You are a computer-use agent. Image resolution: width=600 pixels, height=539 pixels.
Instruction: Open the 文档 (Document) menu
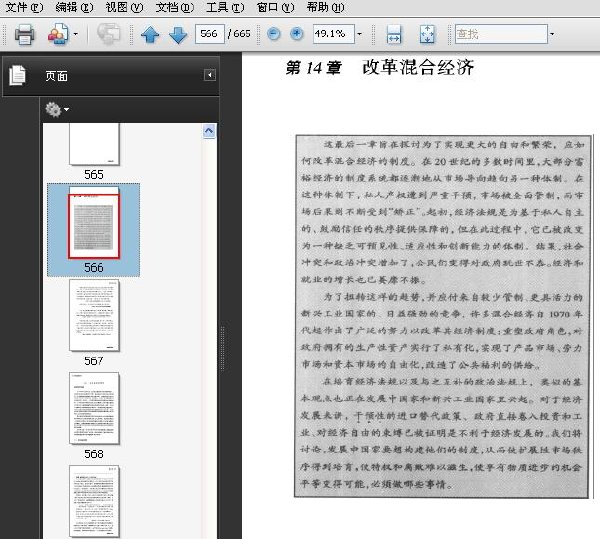174,7
